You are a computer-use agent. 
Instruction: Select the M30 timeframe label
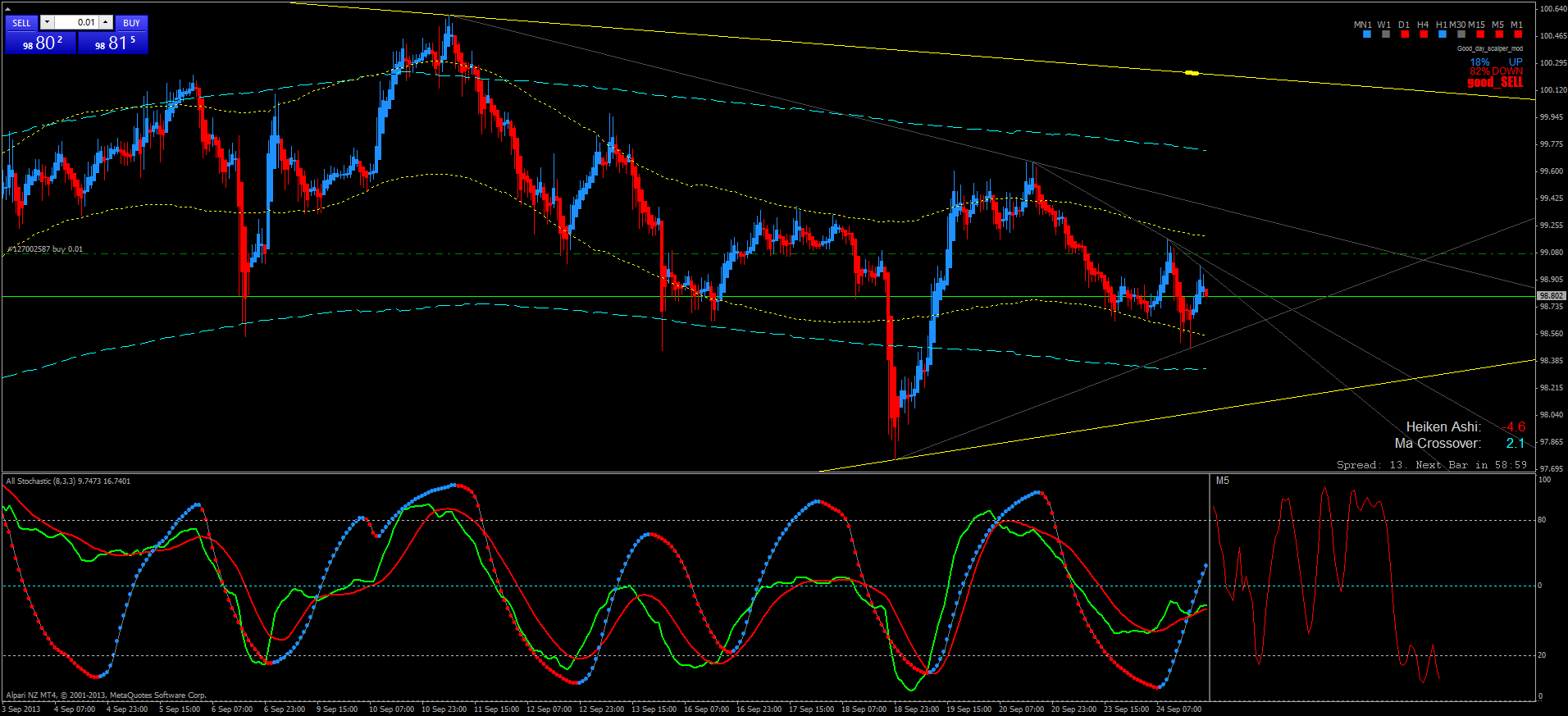pyautogui.click(x=1457, y=25)
